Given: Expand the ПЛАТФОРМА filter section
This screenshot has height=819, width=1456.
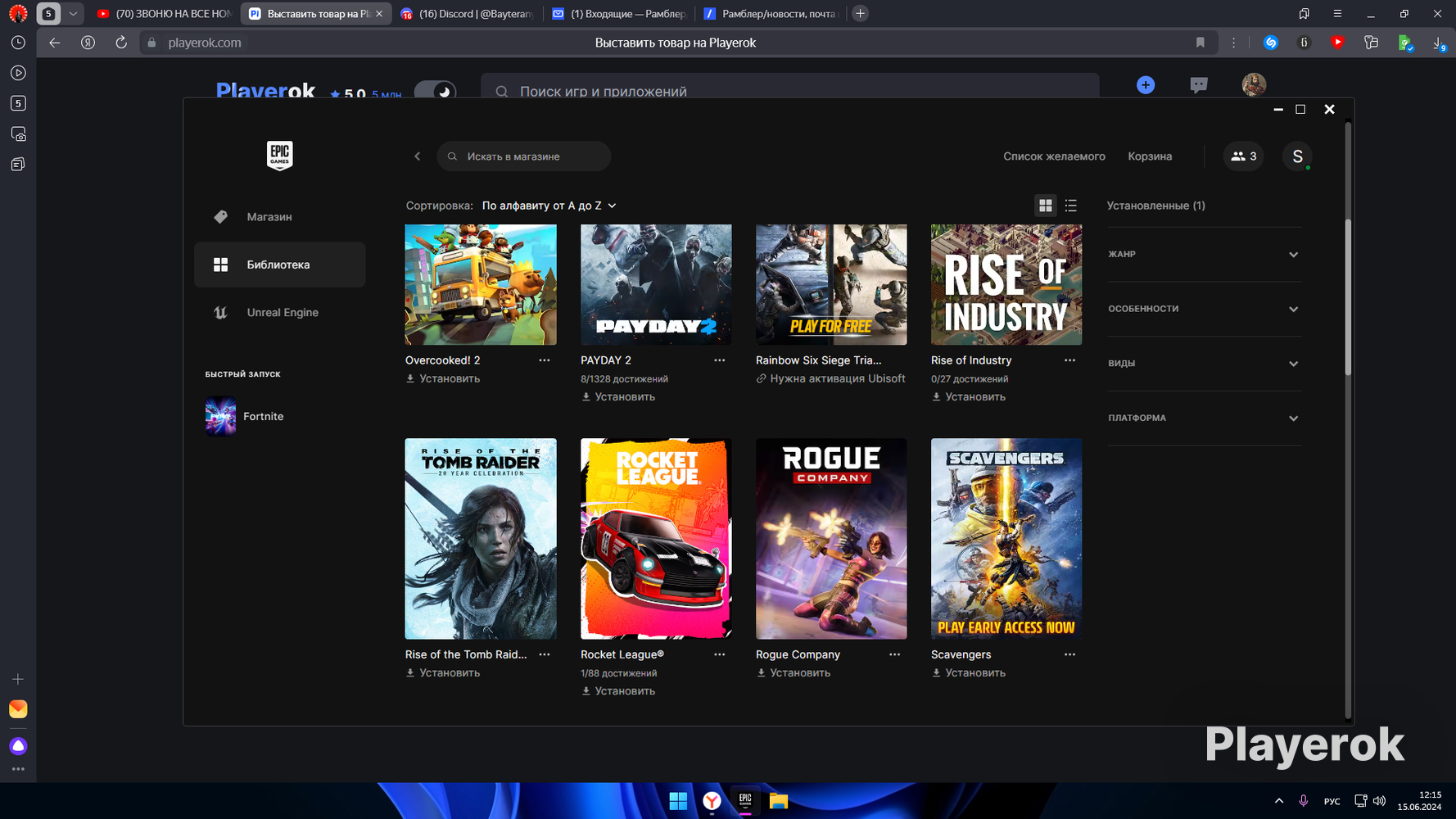Looking at the screenshot, I should coord(1204,419).
